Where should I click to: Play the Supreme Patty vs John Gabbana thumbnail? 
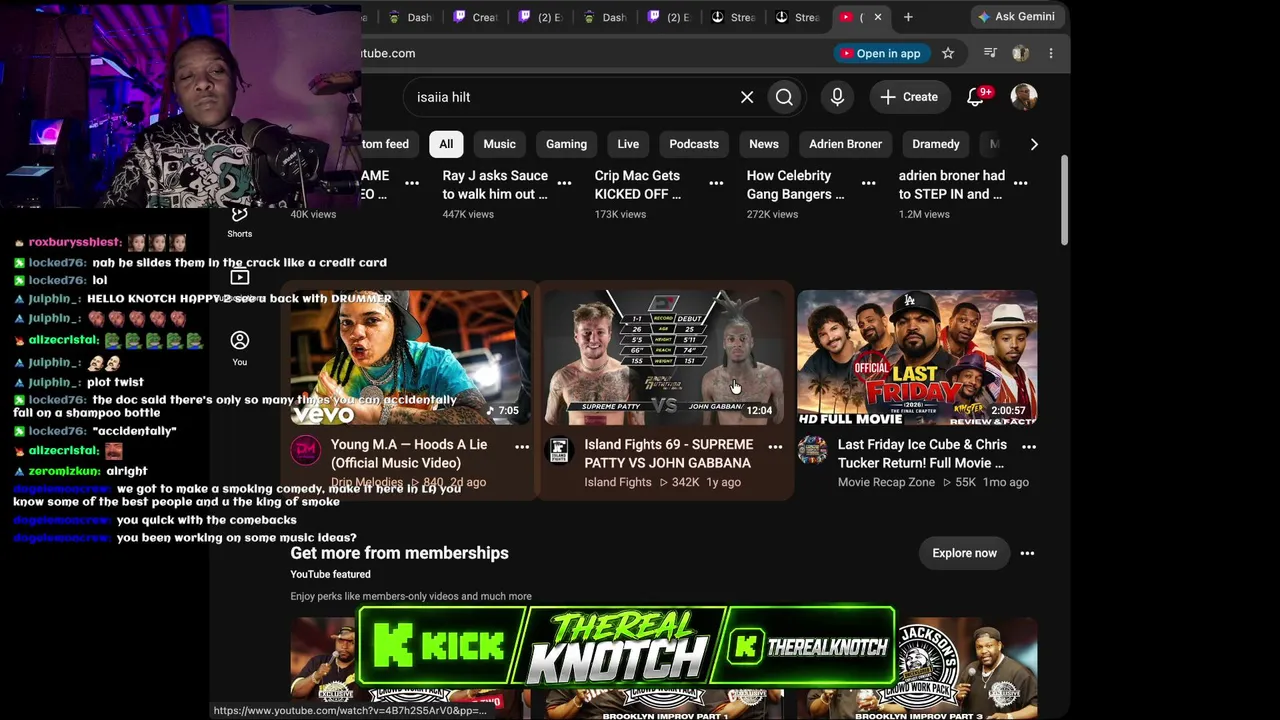[664, 358]
